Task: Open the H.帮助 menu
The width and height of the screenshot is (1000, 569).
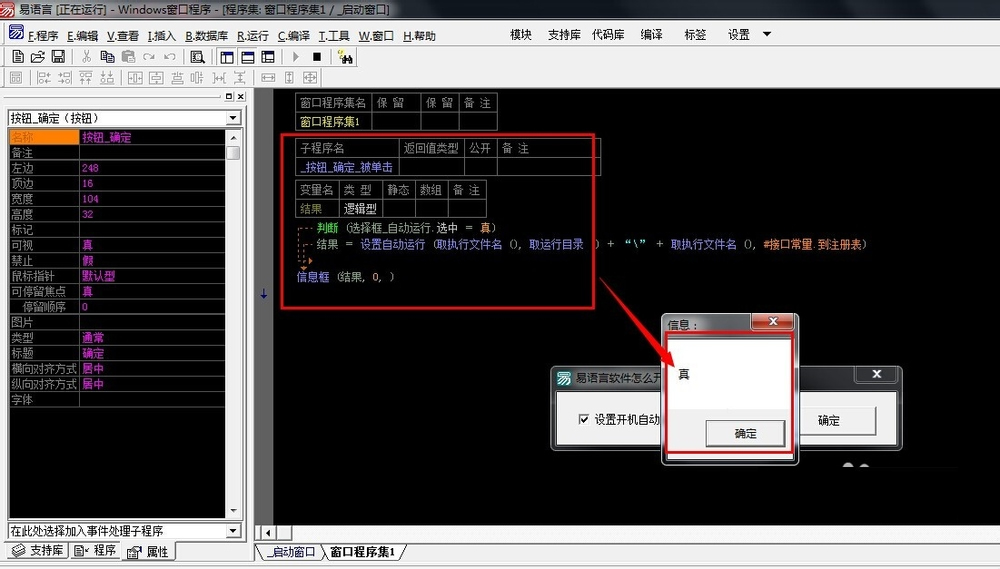Action: [419, 36]
